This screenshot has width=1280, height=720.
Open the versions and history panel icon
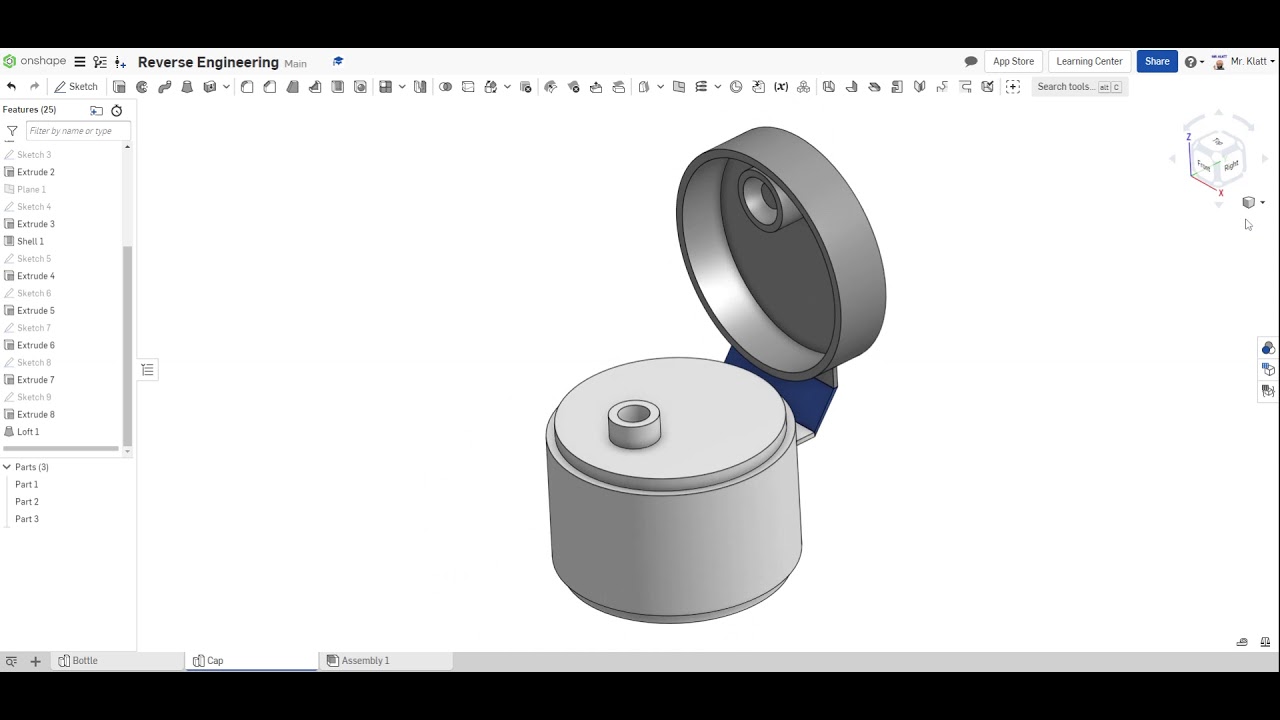(100, 62)
